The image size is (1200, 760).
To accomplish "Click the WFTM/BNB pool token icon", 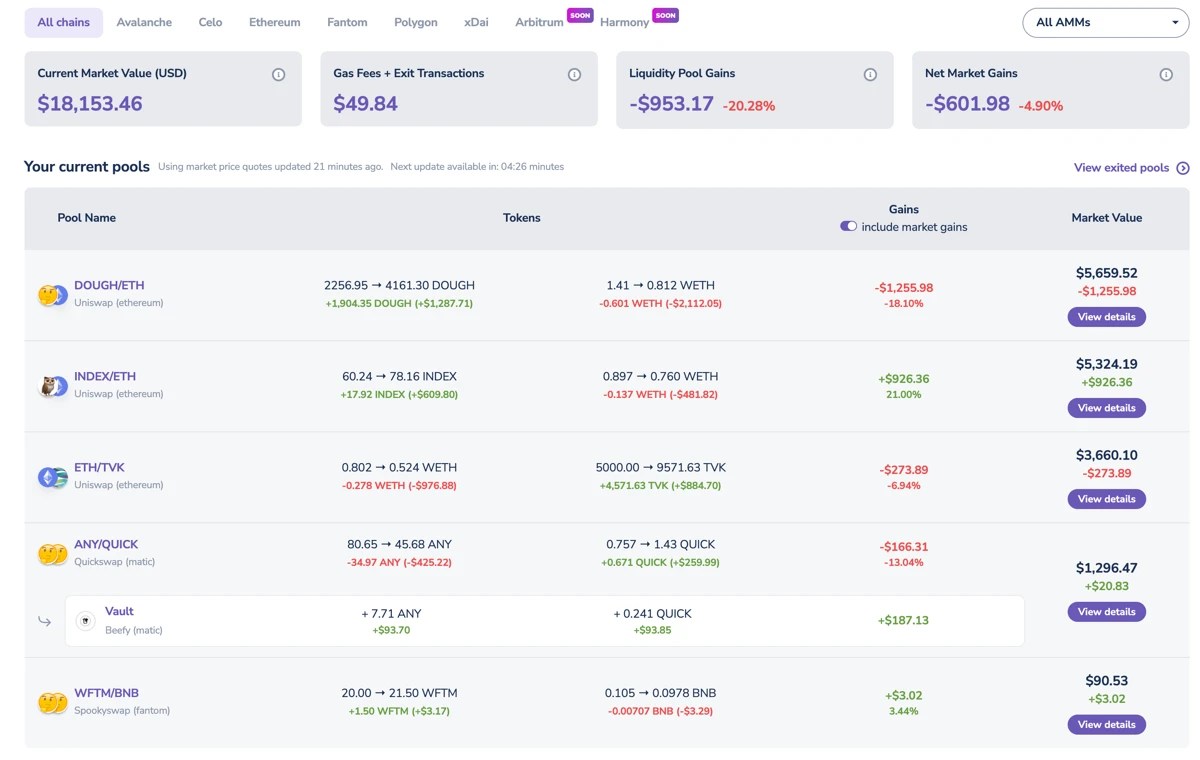I will [52, 703].
